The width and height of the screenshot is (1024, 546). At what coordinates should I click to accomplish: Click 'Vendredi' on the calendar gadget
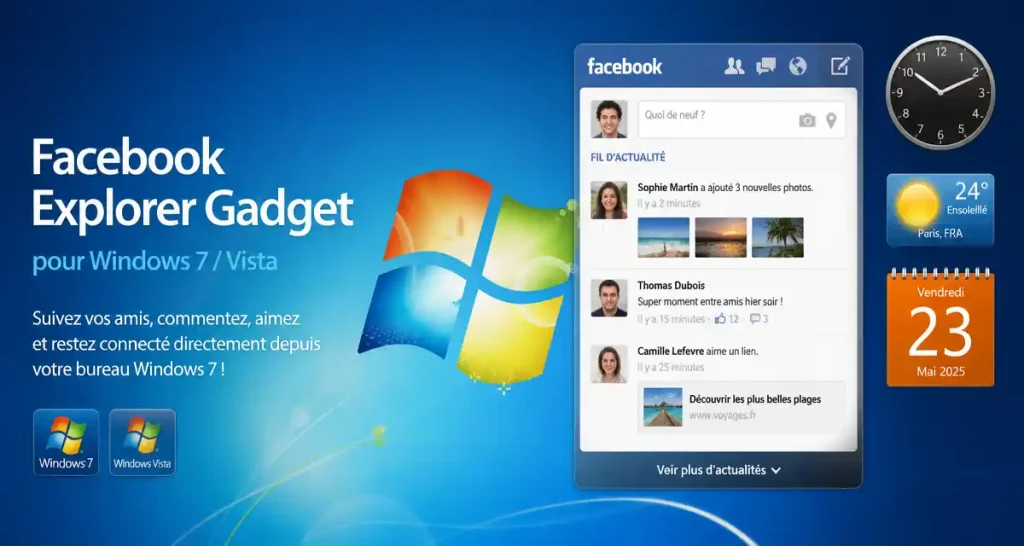[x=940, y=292]
